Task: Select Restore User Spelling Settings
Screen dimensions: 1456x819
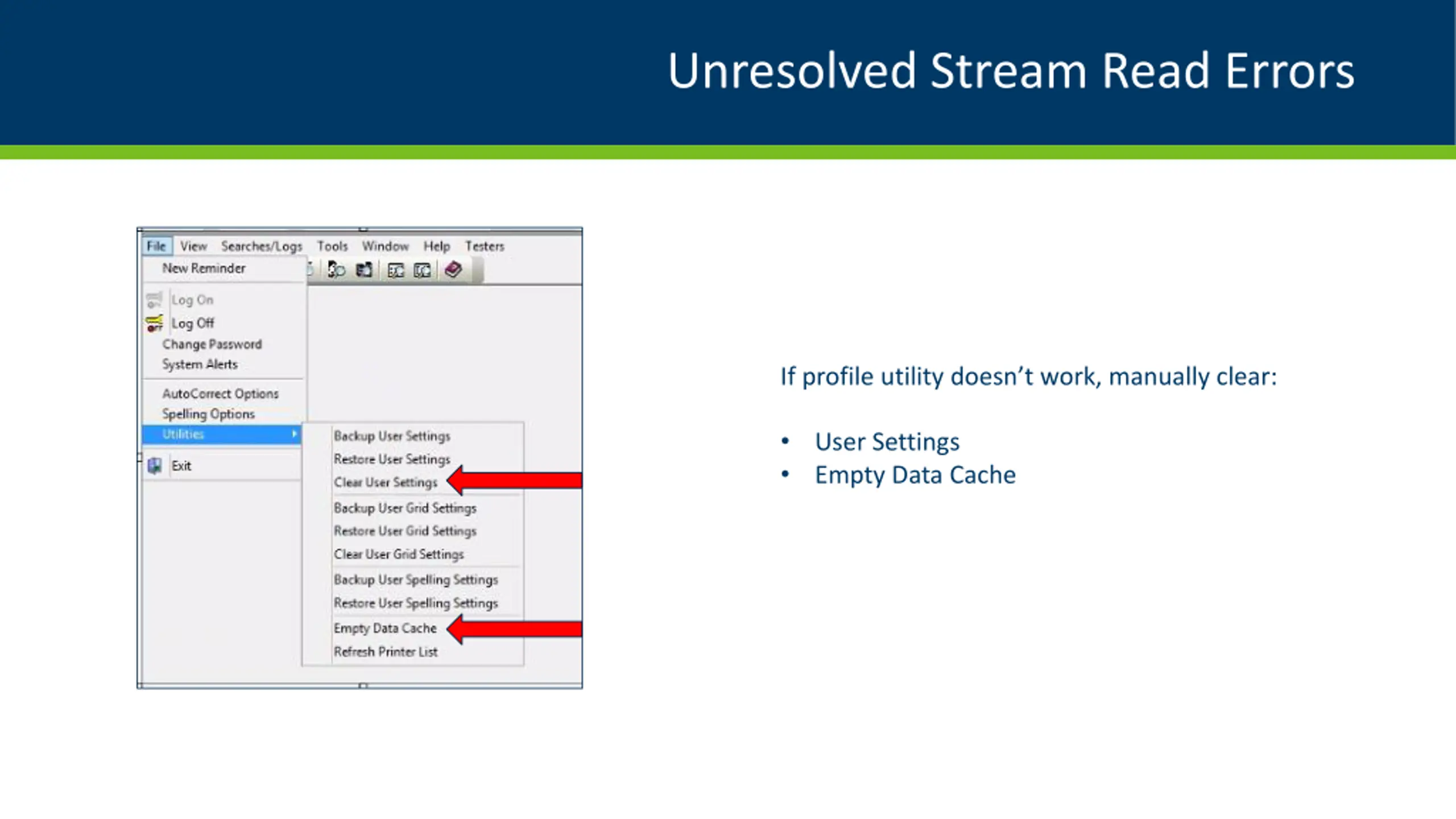Action: coord(416,603)
